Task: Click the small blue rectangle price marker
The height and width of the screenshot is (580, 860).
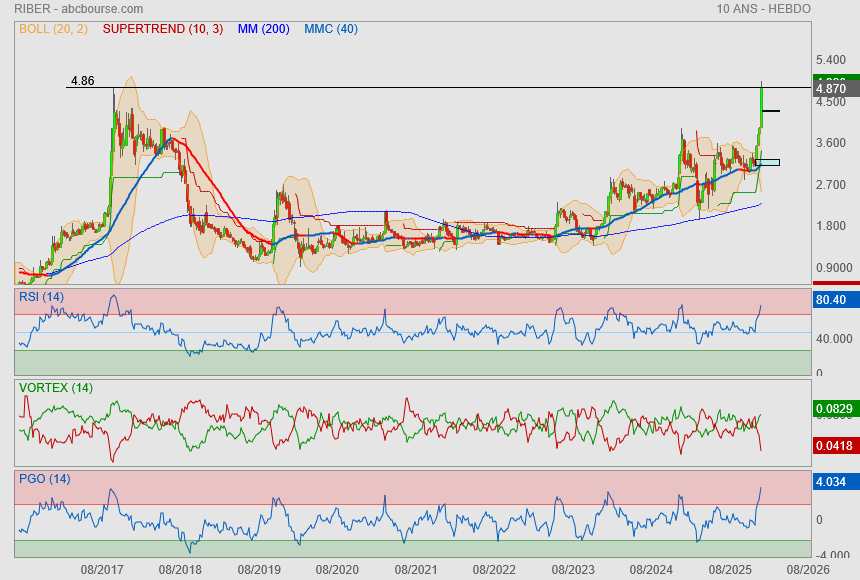Action: tap(767, 162)
